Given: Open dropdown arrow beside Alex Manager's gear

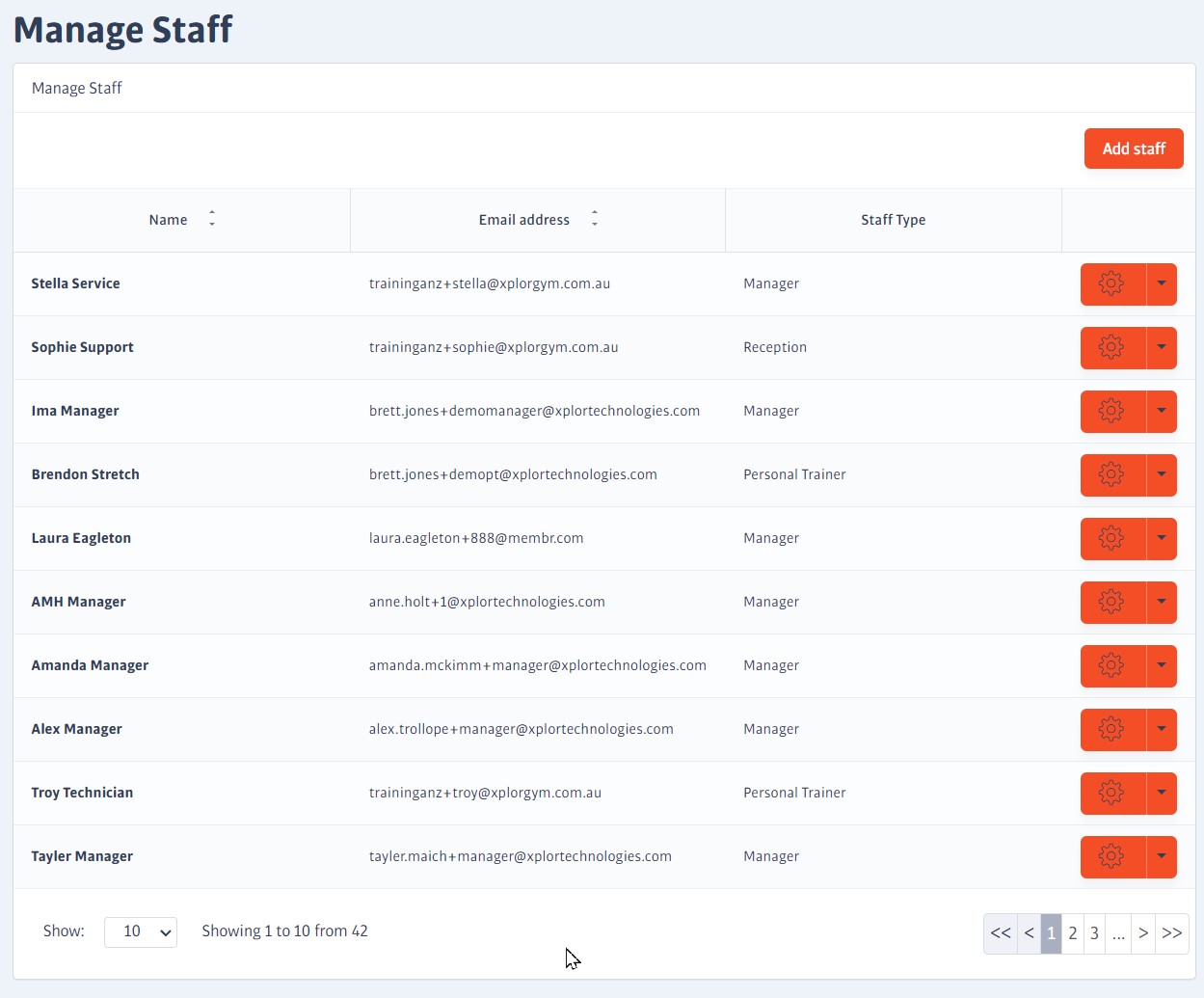Looking at the screenshot, I should [1162, 729].
